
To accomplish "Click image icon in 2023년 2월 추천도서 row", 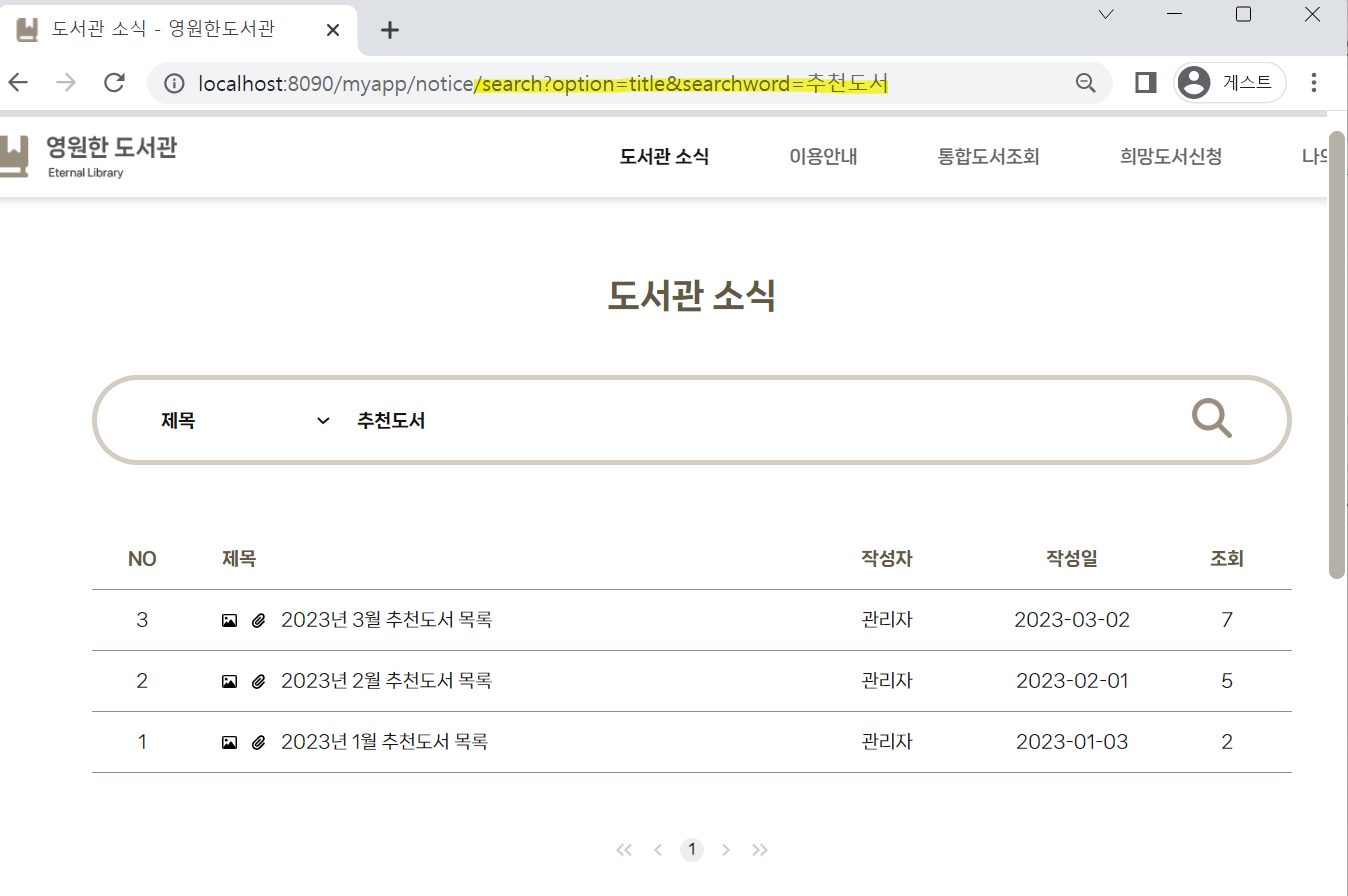I will (x=229, y=682).
